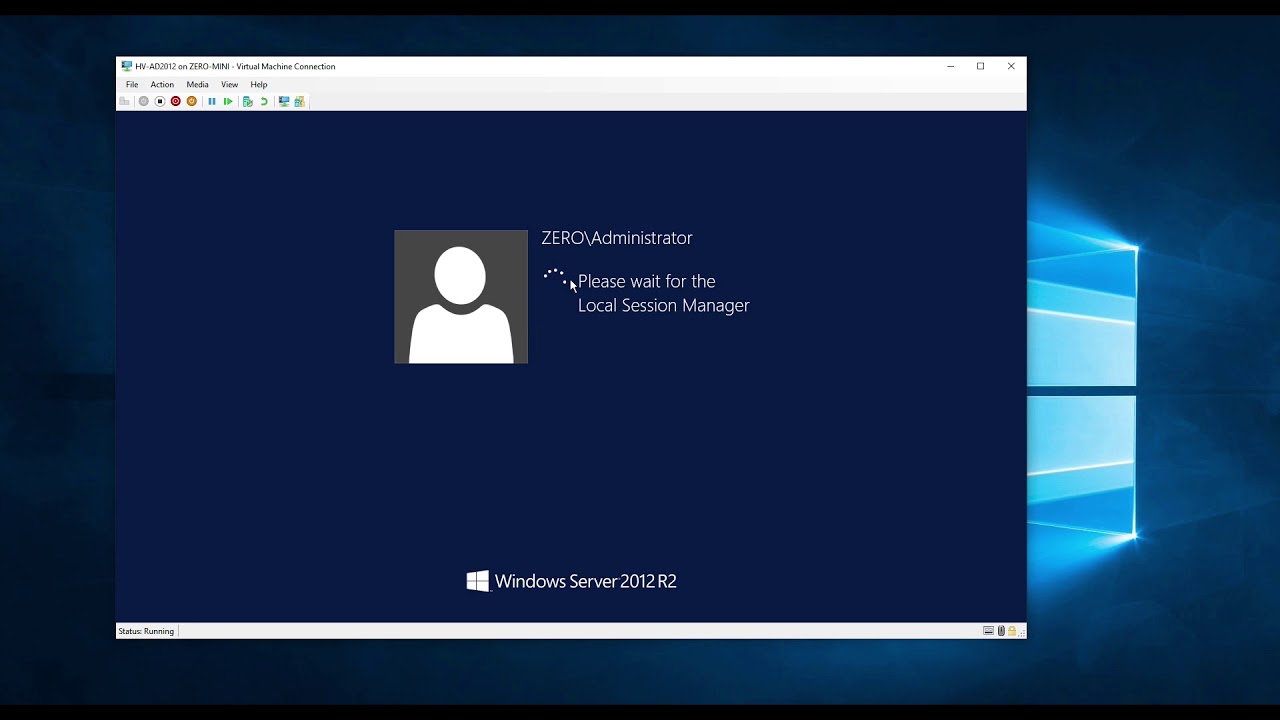Click the 'Local Session Manager' text

664,306
